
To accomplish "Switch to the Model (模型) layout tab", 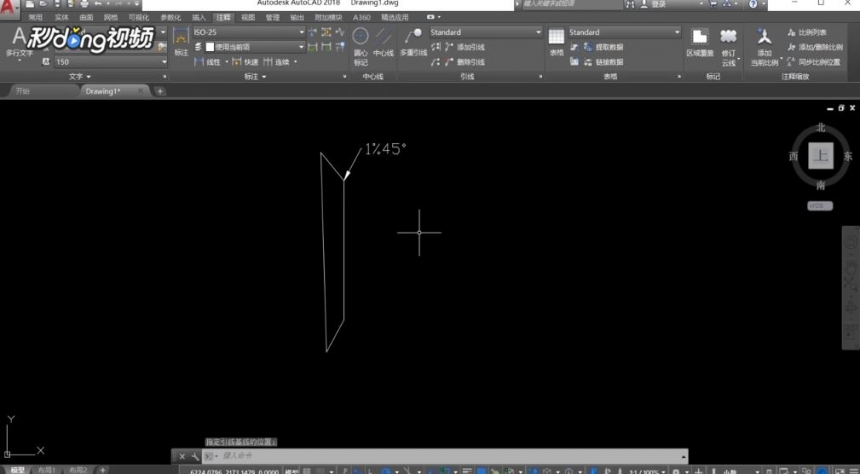I will coord(18,470).
